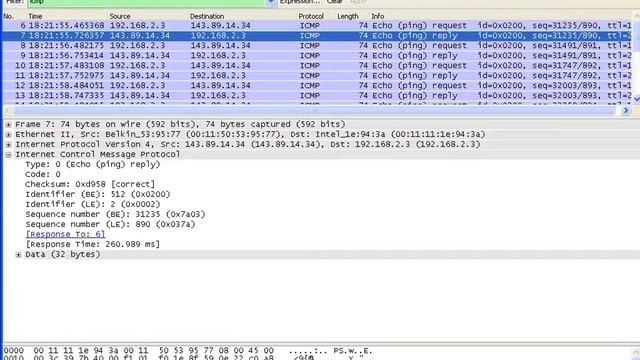Viewport: 640px width, 360px height.
Task: Click the packet list horizontal scrollbar track
Action: coord(314,111)
